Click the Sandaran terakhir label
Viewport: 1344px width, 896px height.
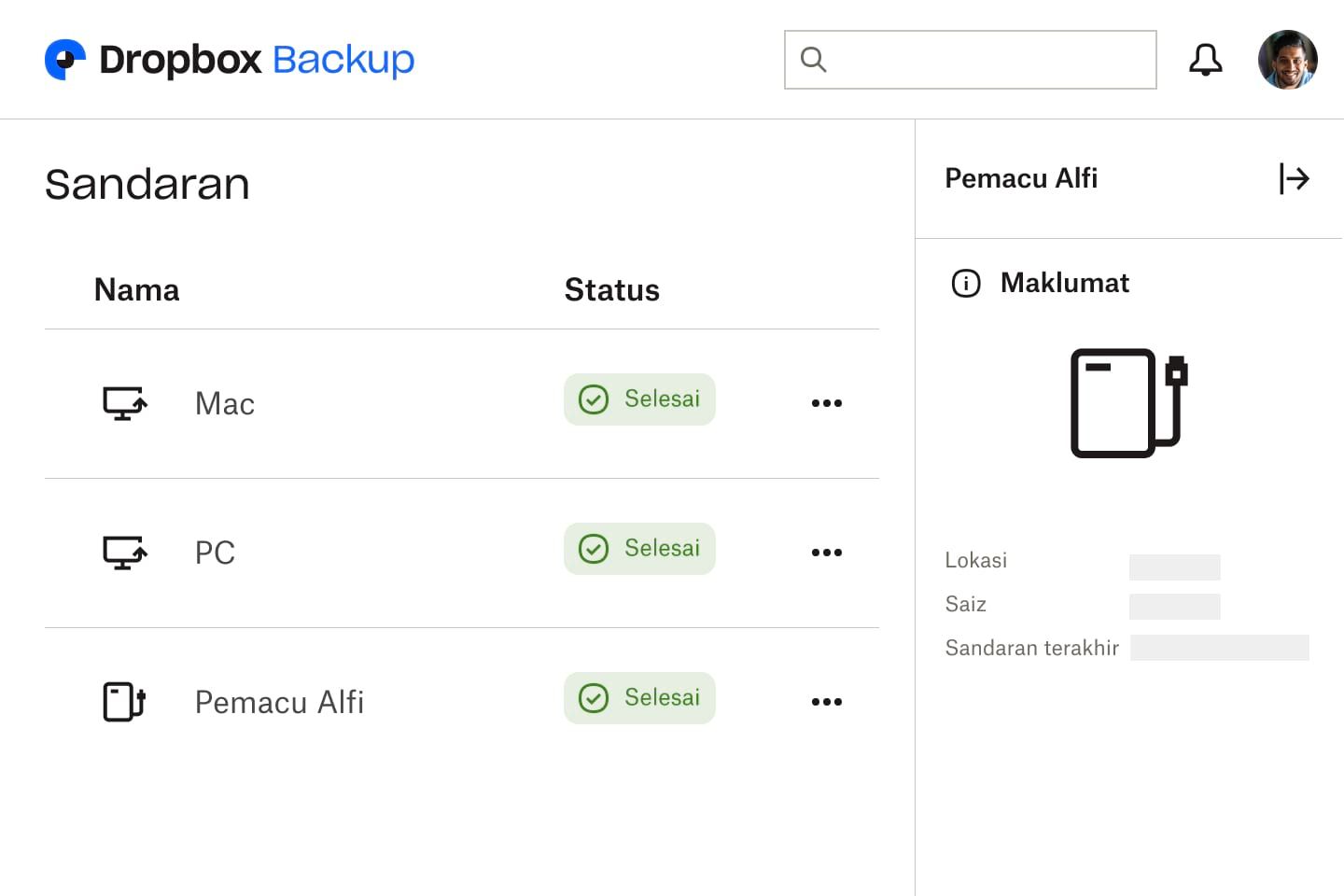coord(1032,648)
